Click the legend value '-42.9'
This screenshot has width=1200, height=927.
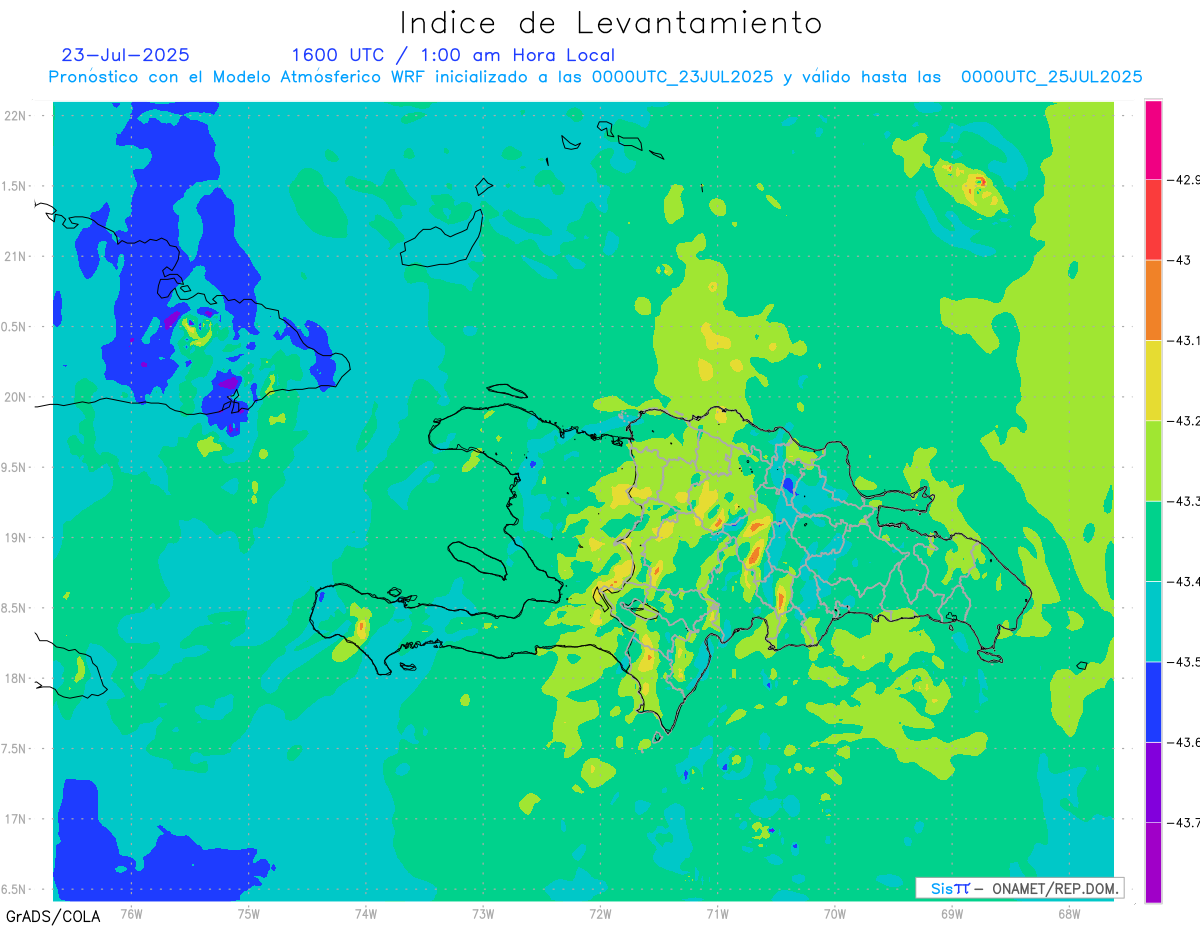point(1184,180)
